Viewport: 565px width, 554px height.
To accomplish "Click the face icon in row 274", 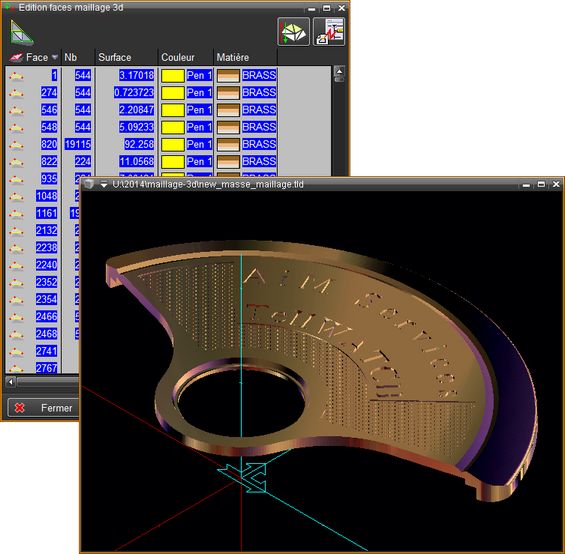I will click(16, 93).
